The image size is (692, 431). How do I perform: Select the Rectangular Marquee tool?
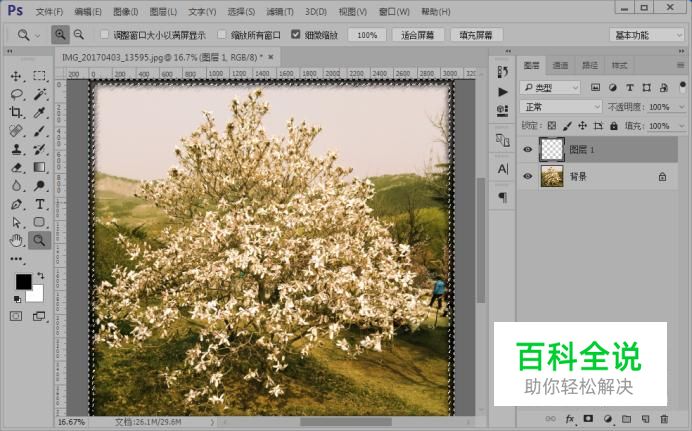(x=39, y=76)
